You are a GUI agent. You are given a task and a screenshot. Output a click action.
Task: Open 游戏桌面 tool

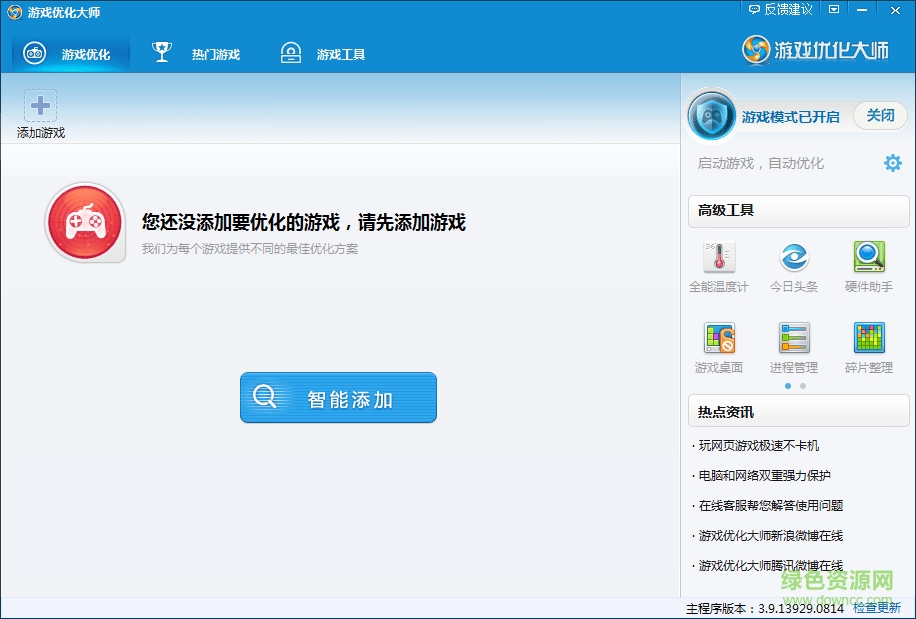(x=719, y=340)
